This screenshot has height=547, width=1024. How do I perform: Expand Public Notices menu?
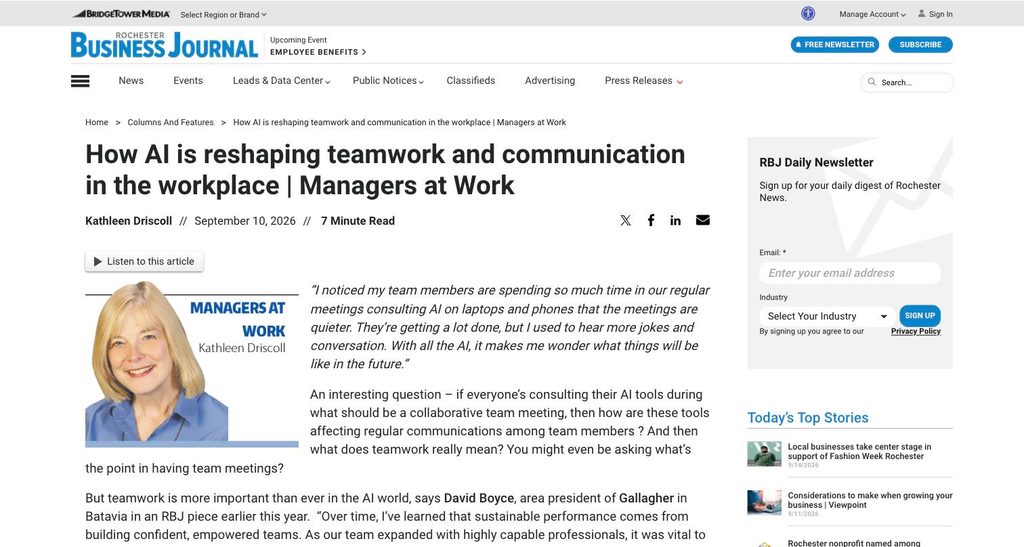388,81
